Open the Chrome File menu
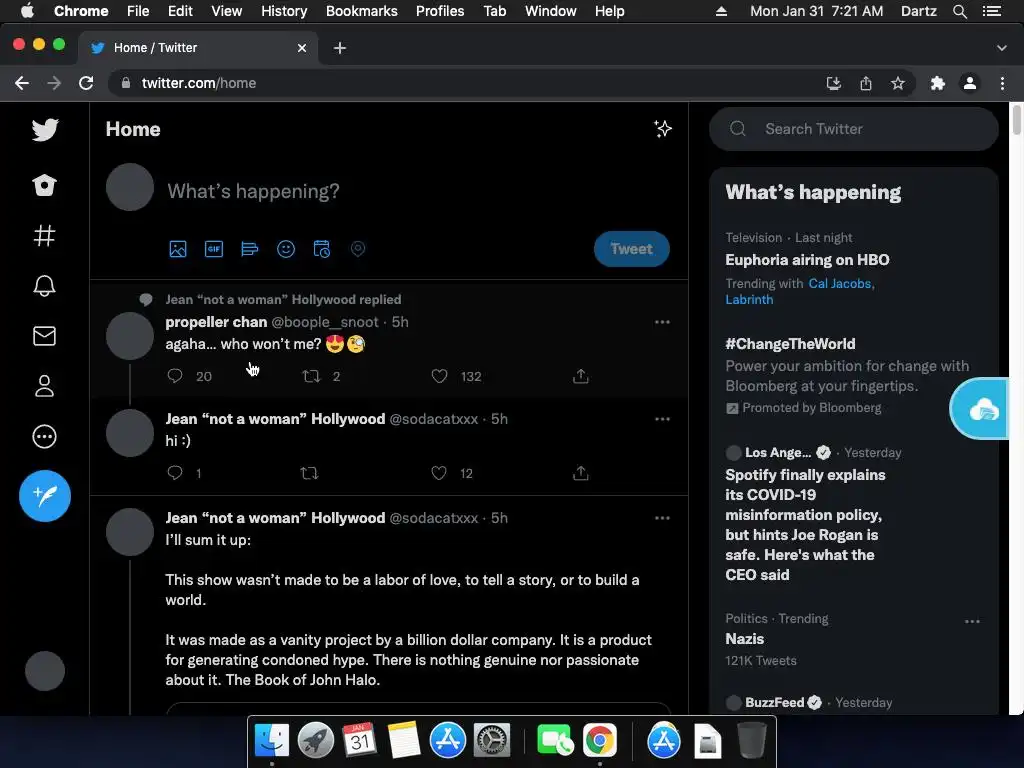 pos(138,11)
